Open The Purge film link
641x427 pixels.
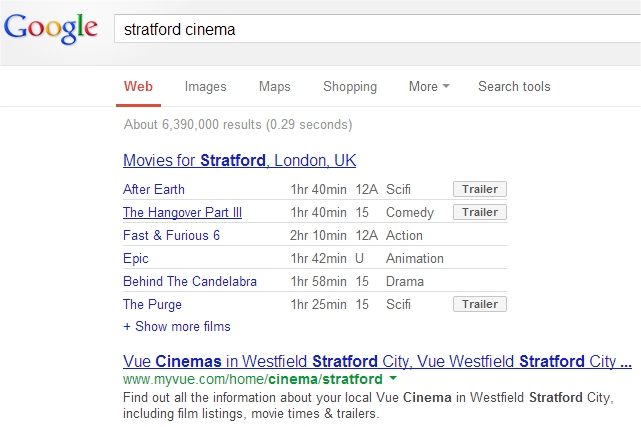pos(152,305)
